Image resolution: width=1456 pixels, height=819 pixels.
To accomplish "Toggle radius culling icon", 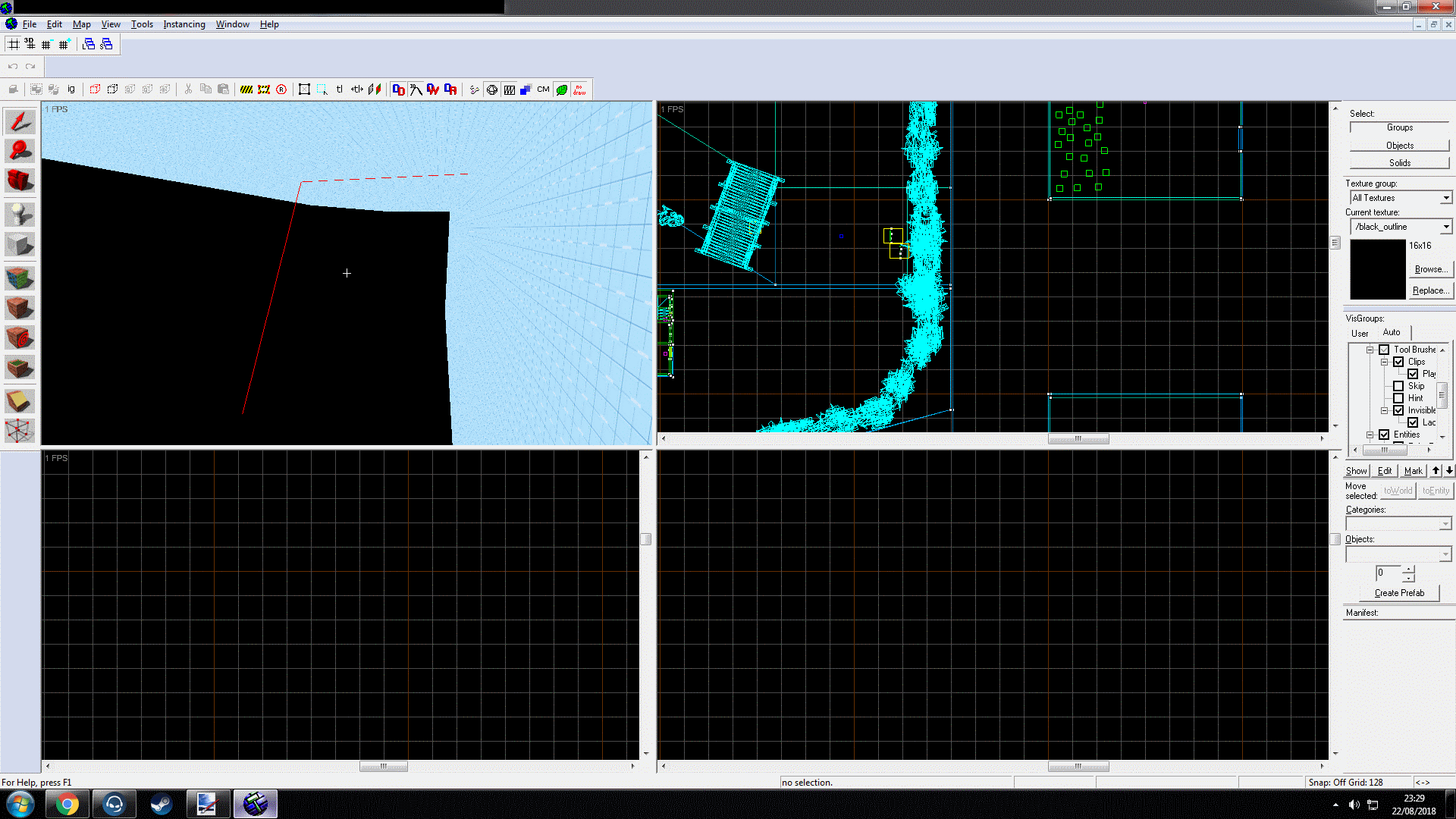I will 281,89.
